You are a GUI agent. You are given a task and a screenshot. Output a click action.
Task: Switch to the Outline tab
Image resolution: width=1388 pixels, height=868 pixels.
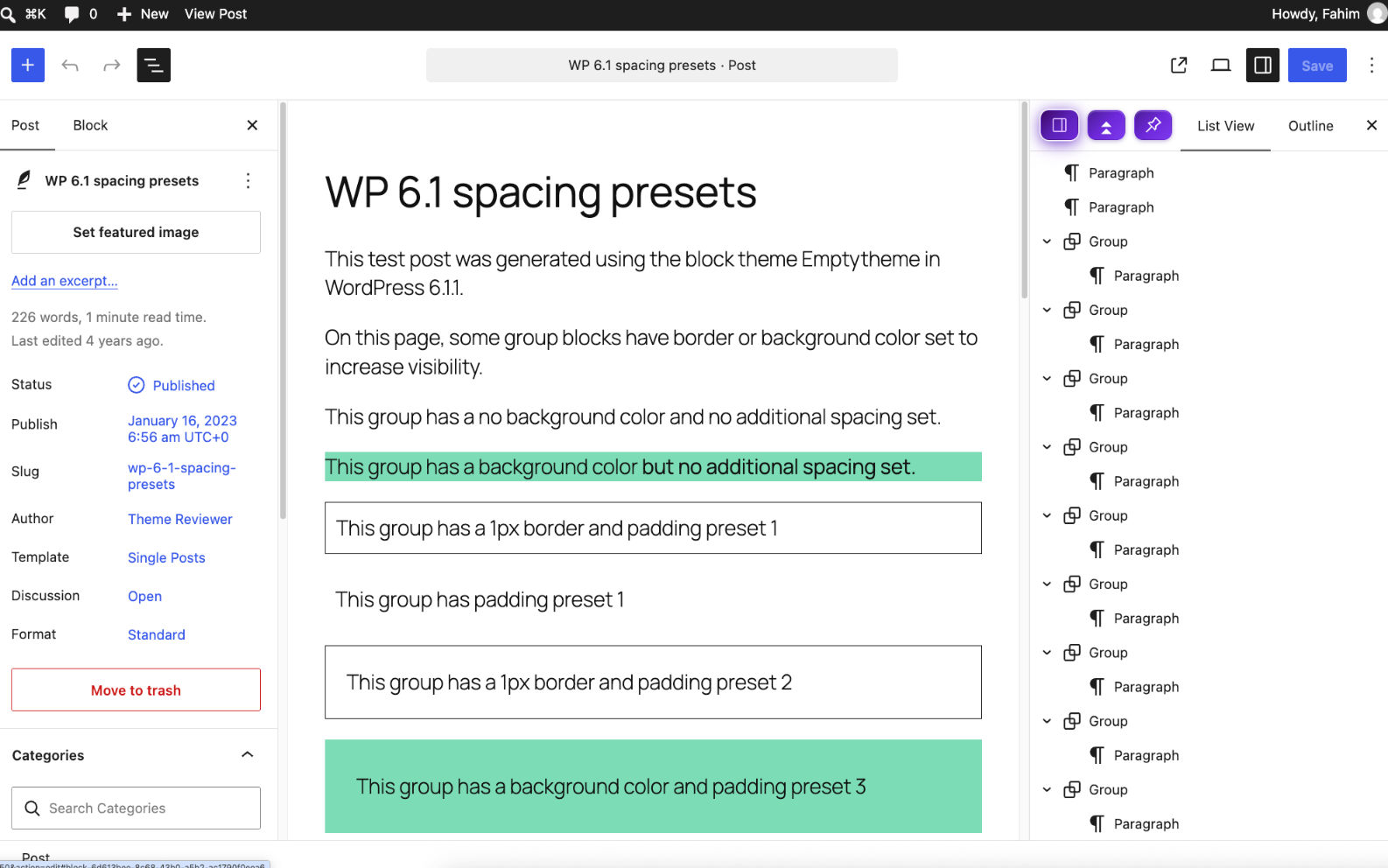[x=1310, y=126]
